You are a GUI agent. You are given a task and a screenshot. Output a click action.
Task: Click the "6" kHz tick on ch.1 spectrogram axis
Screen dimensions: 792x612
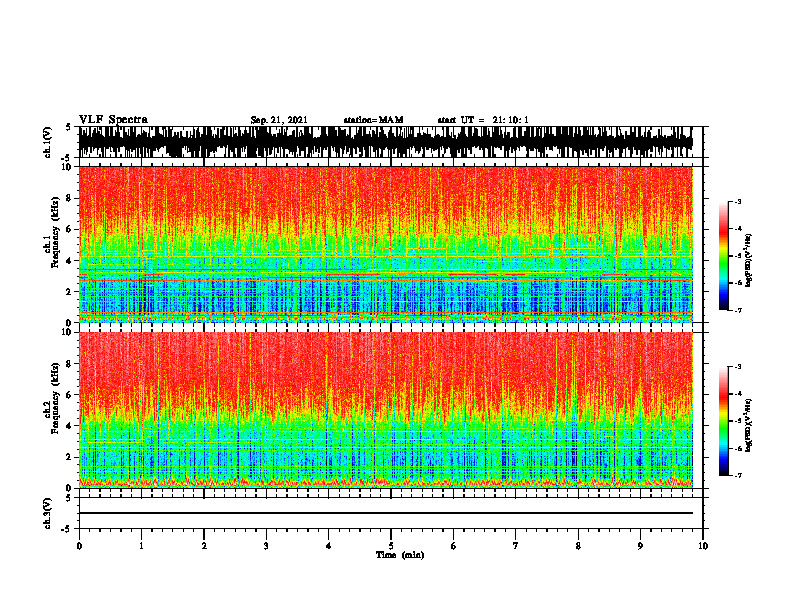(69, 229)
